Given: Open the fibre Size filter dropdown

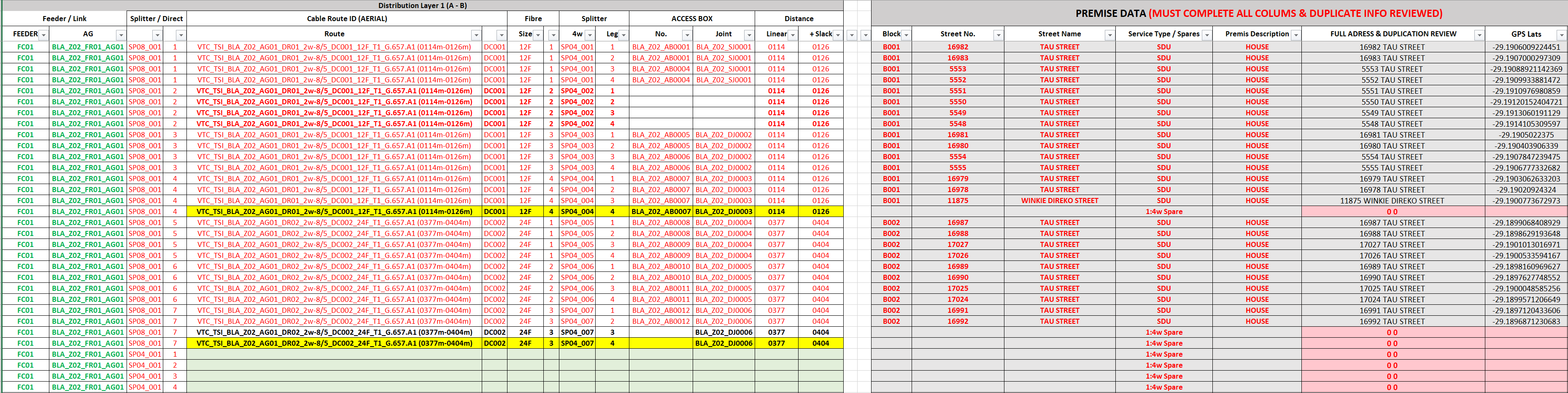Looking at the screenshot, I should 537,35.
